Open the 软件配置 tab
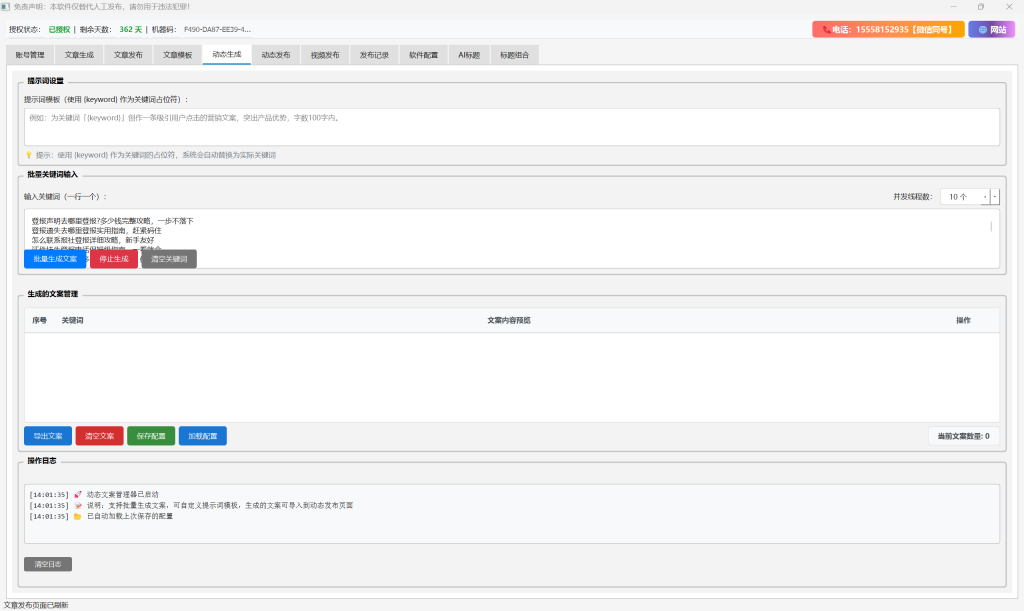This screenshot has height=611, width=1024. click(423, 55)
